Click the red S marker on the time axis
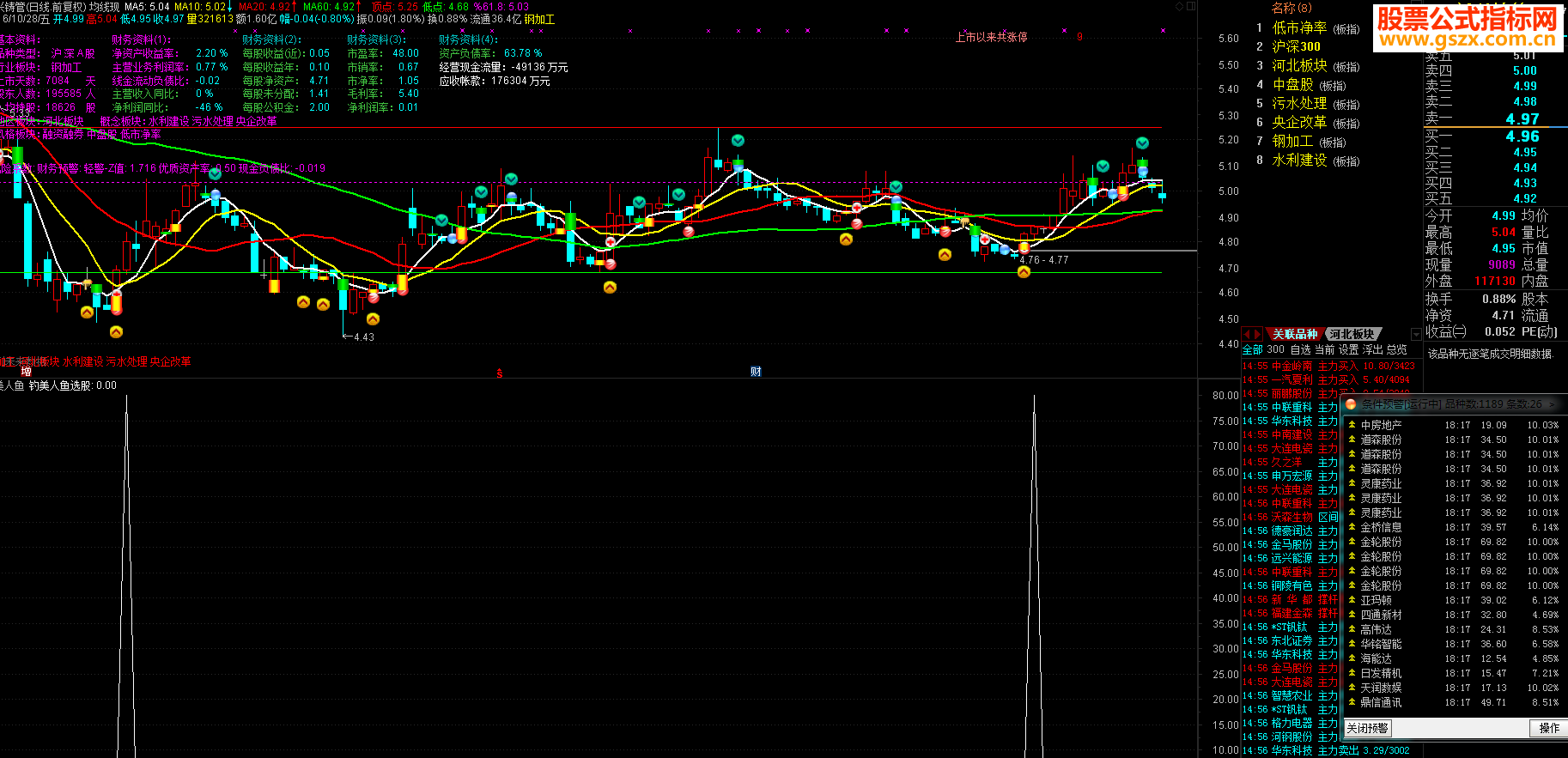This screenshot has height=758, width=1568. (x=500, y=373)
